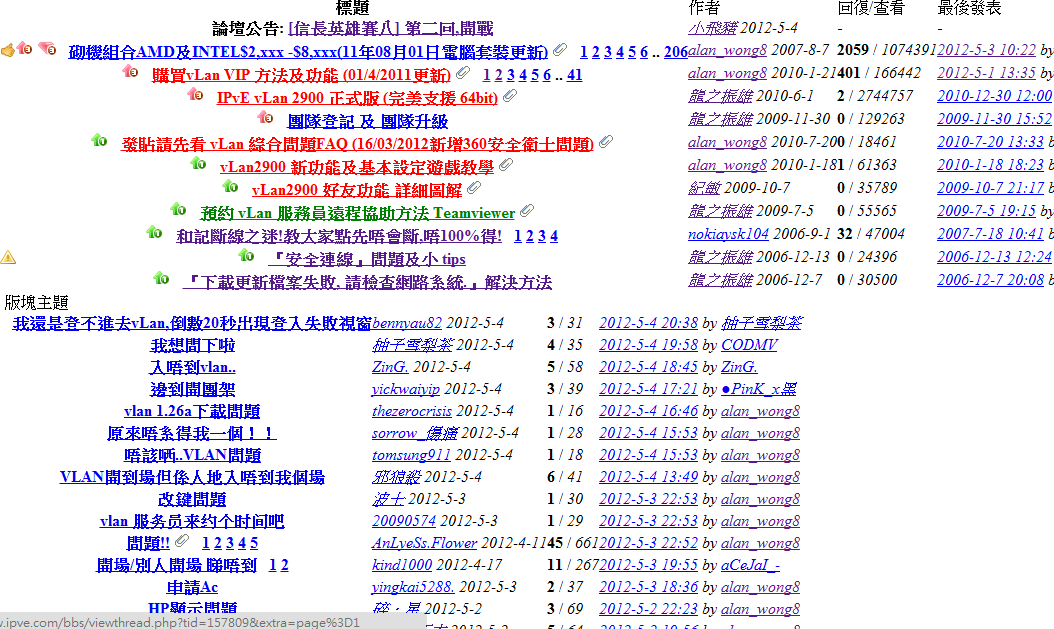Viewport: 1054px width, 629px height.
Task: Click red pin icon before IPvE vLan 2900 thread
Action: coord(196,94)
